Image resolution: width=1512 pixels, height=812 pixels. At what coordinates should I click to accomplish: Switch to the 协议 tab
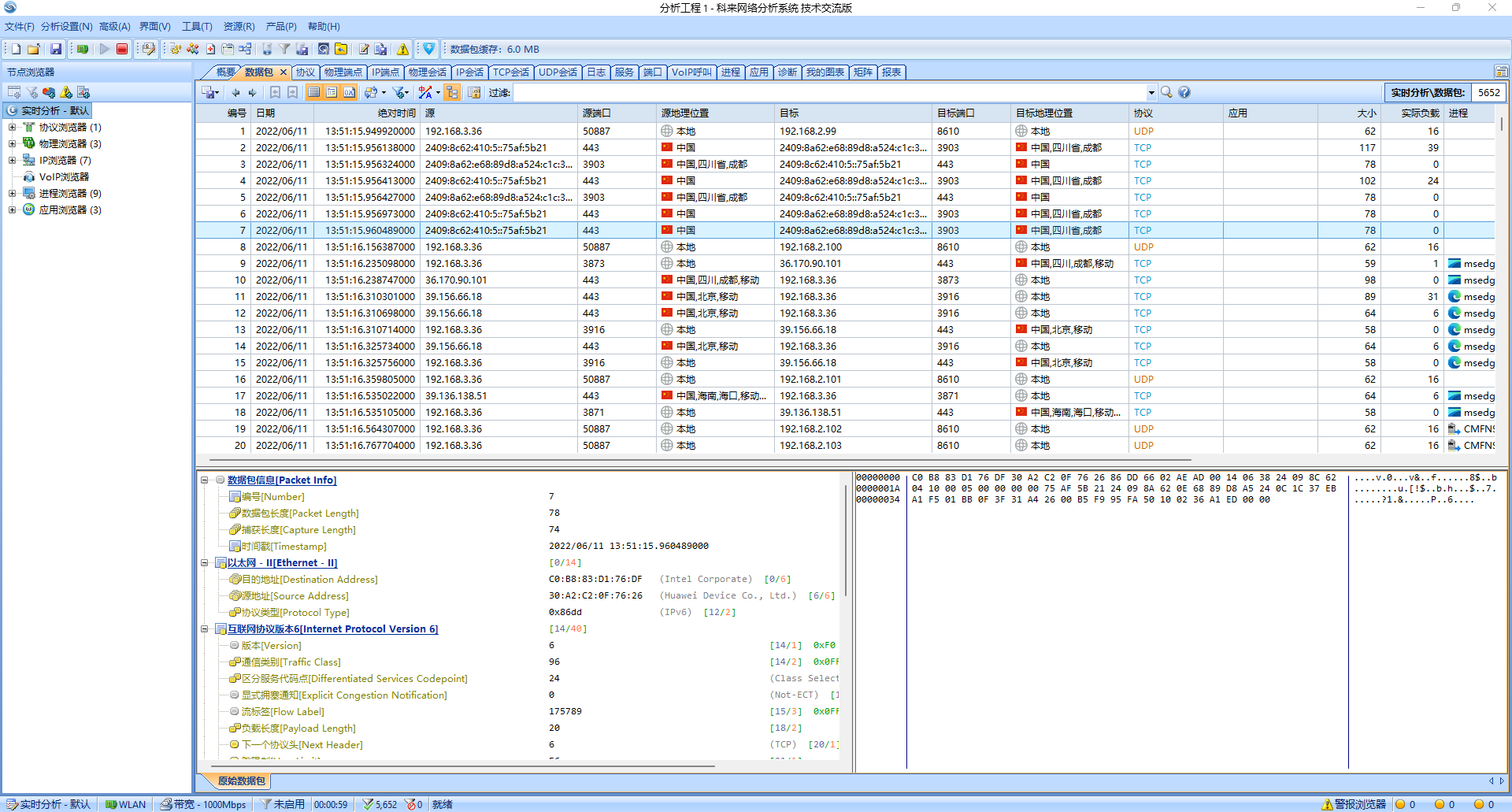point(305,72)
